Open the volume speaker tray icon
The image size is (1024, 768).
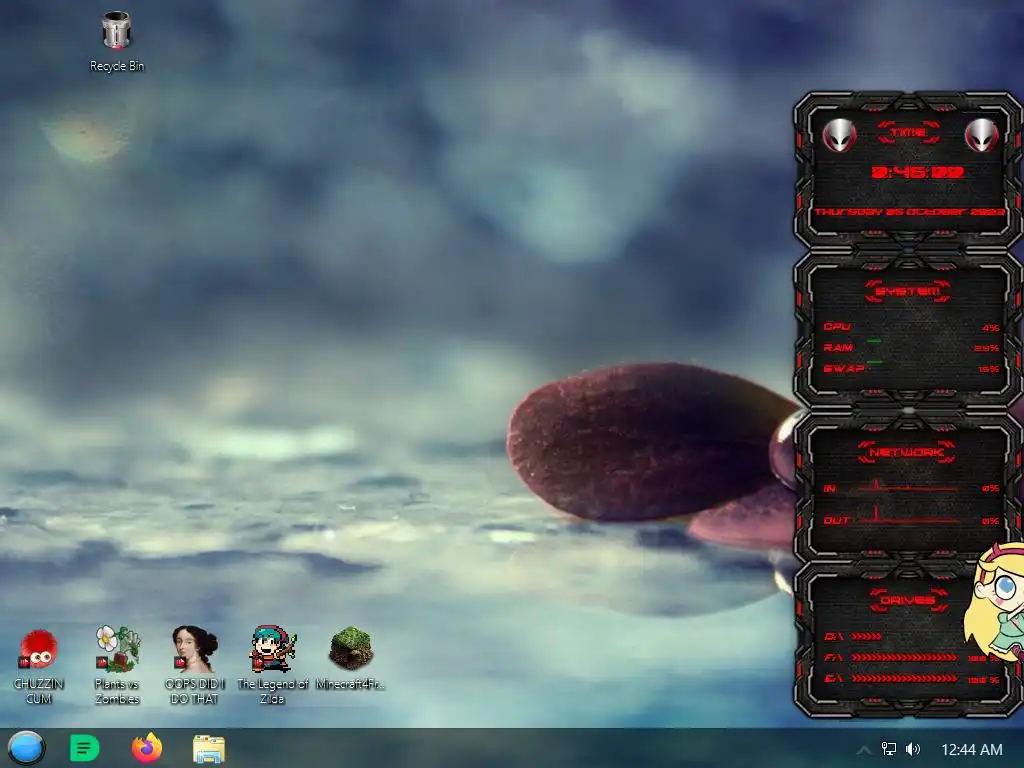913,749
